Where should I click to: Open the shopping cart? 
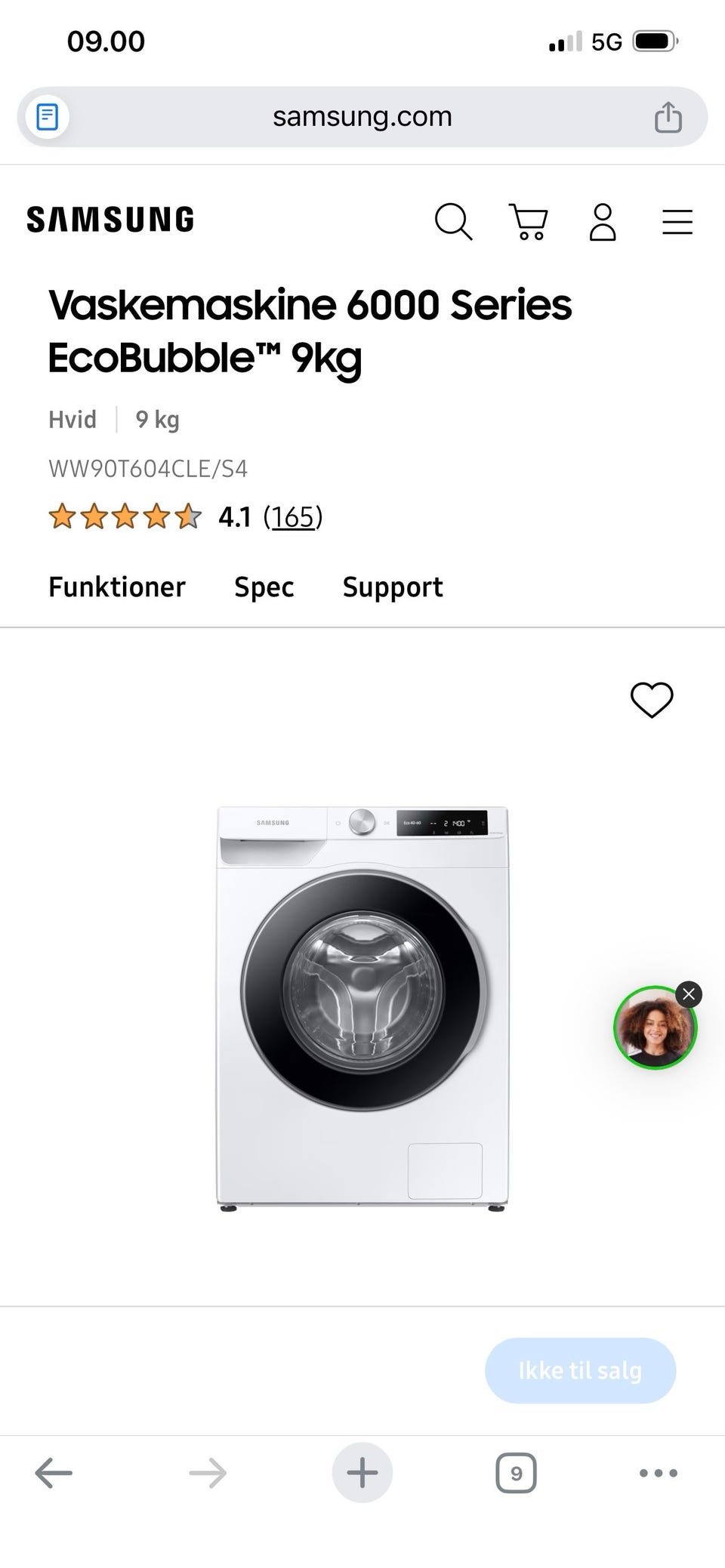click(x=529, y=222)
